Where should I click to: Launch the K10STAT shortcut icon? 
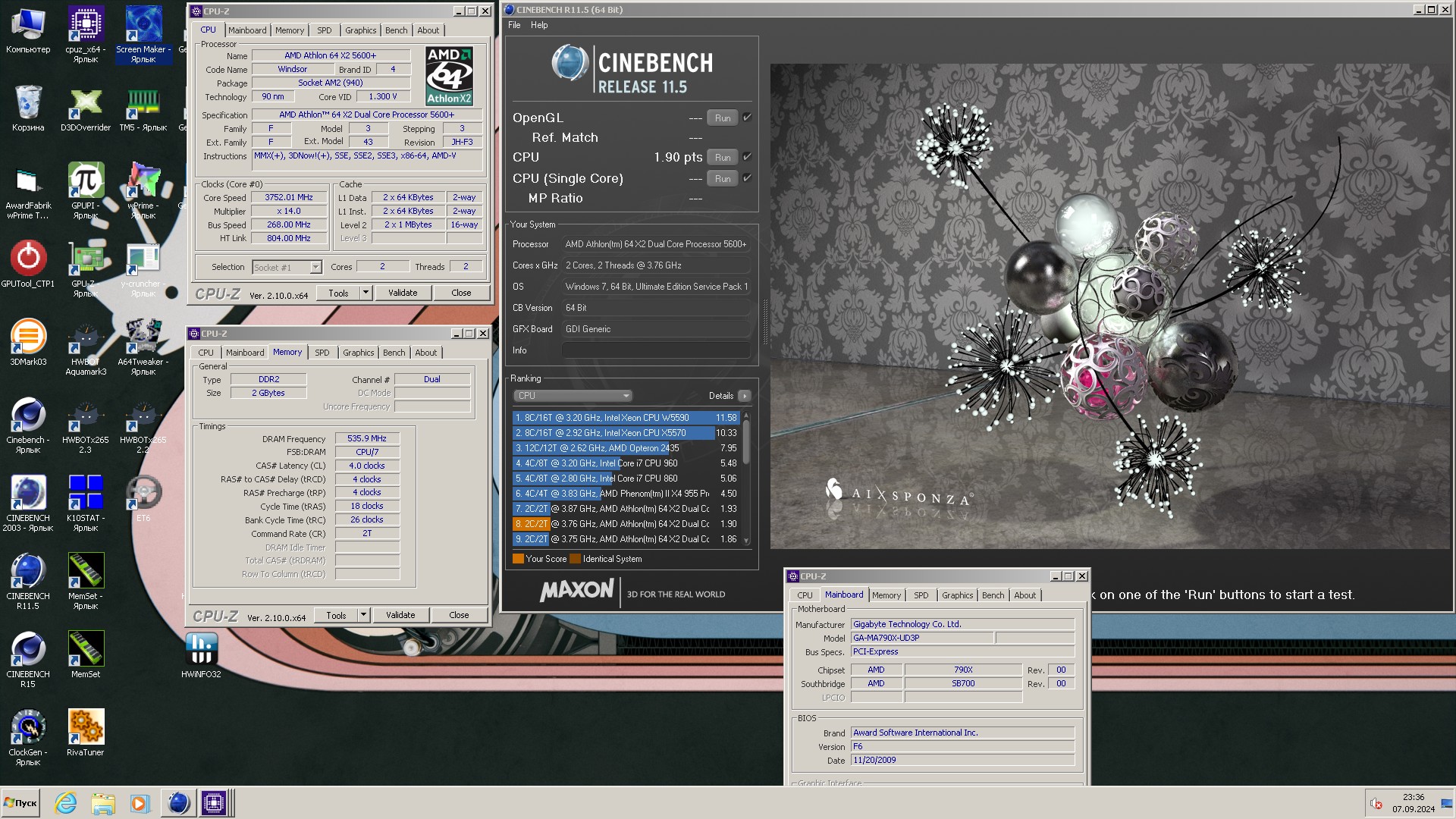(86, 504)
